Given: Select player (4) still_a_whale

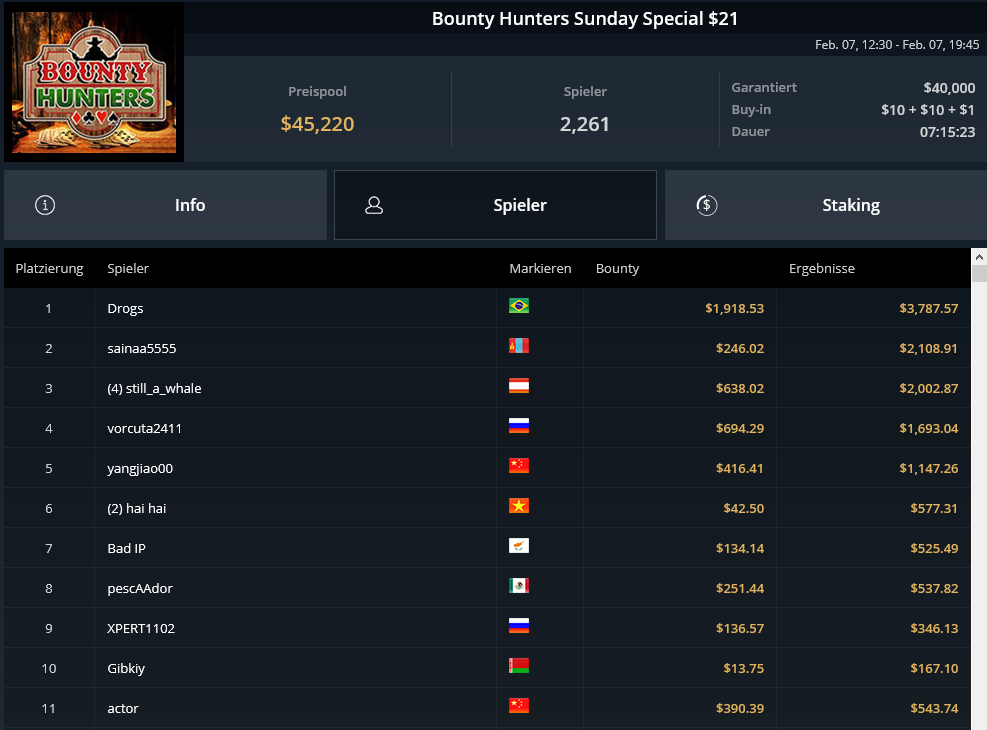Looking at the screenshot, I should pos(154,388).
